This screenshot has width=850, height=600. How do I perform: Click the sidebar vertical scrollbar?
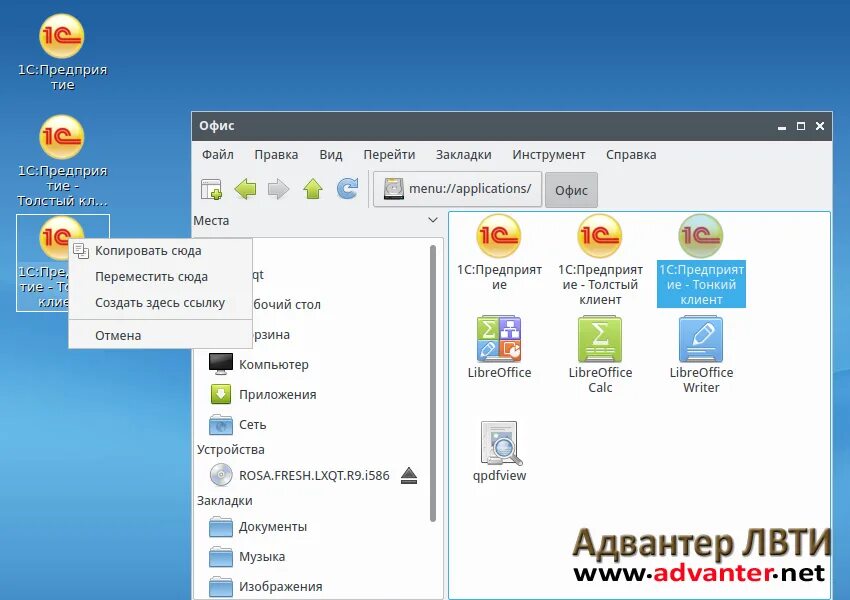[433, 383]
